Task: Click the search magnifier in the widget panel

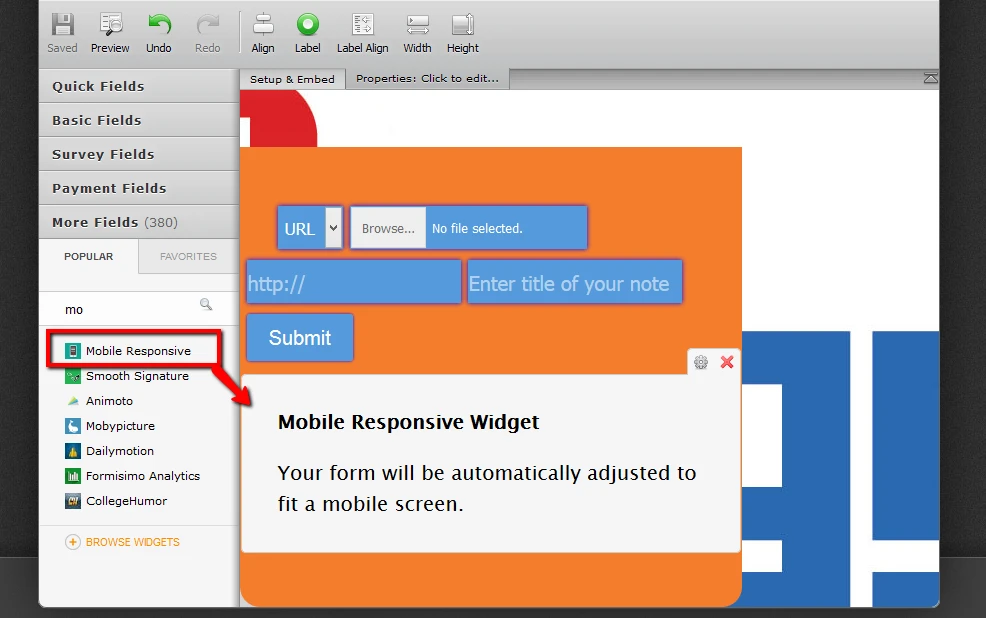Action: [x=206, y=304]
